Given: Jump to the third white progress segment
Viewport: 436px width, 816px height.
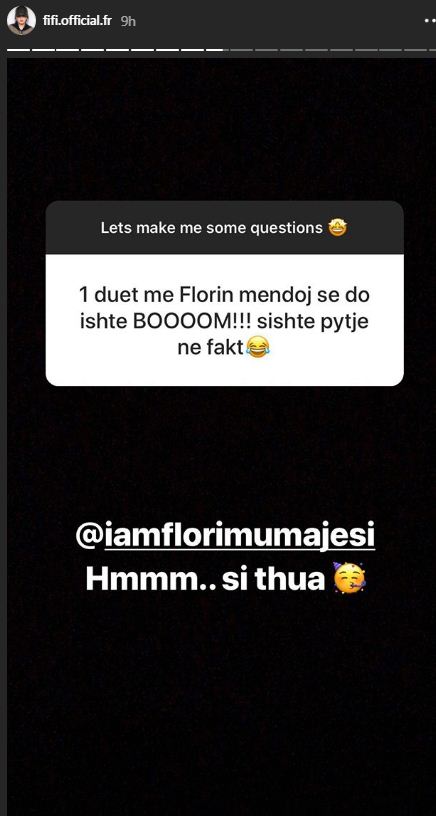Looking at the screenshot, I should (x=69, y=49).
